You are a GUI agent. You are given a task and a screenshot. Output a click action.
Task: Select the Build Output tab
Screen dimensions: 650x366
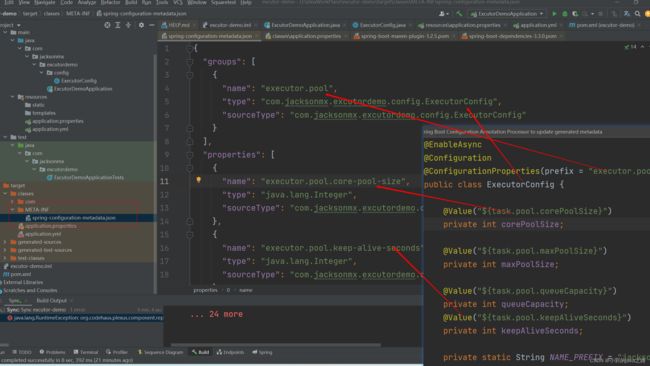51,301
